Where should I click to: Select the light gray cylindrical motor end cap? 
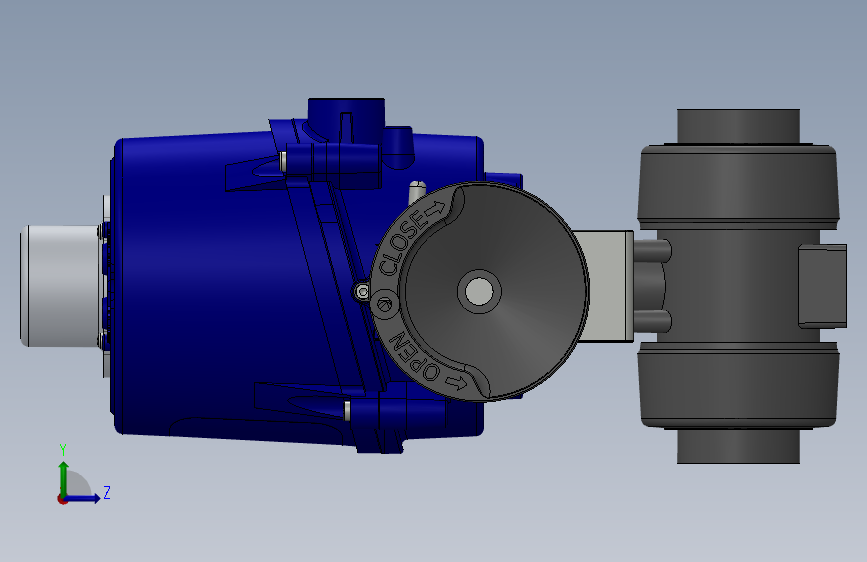tap(61, 286)
